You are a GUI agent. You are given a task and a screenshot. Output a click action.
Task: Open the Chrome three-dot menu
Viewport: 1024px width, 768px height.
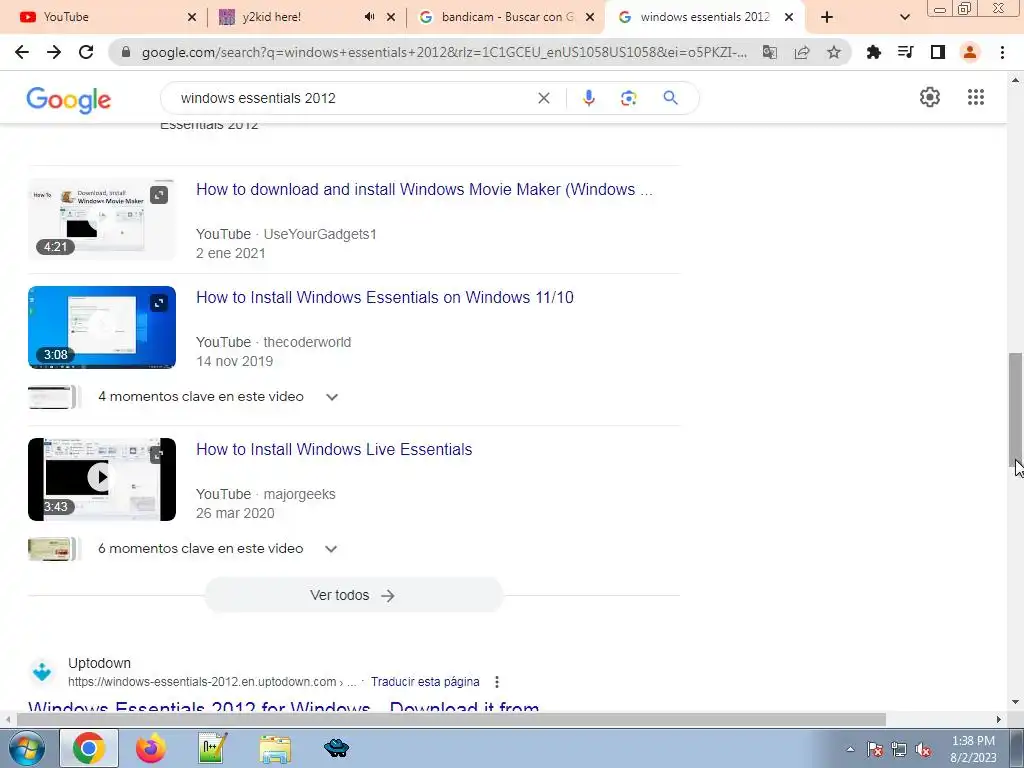coord(1002,52)
